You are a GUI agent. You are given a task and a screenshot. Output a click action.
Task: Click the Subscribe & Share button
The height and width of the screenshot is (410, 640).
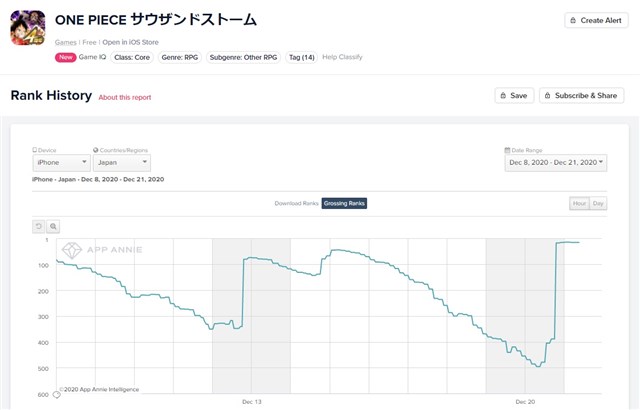(581, 96)
